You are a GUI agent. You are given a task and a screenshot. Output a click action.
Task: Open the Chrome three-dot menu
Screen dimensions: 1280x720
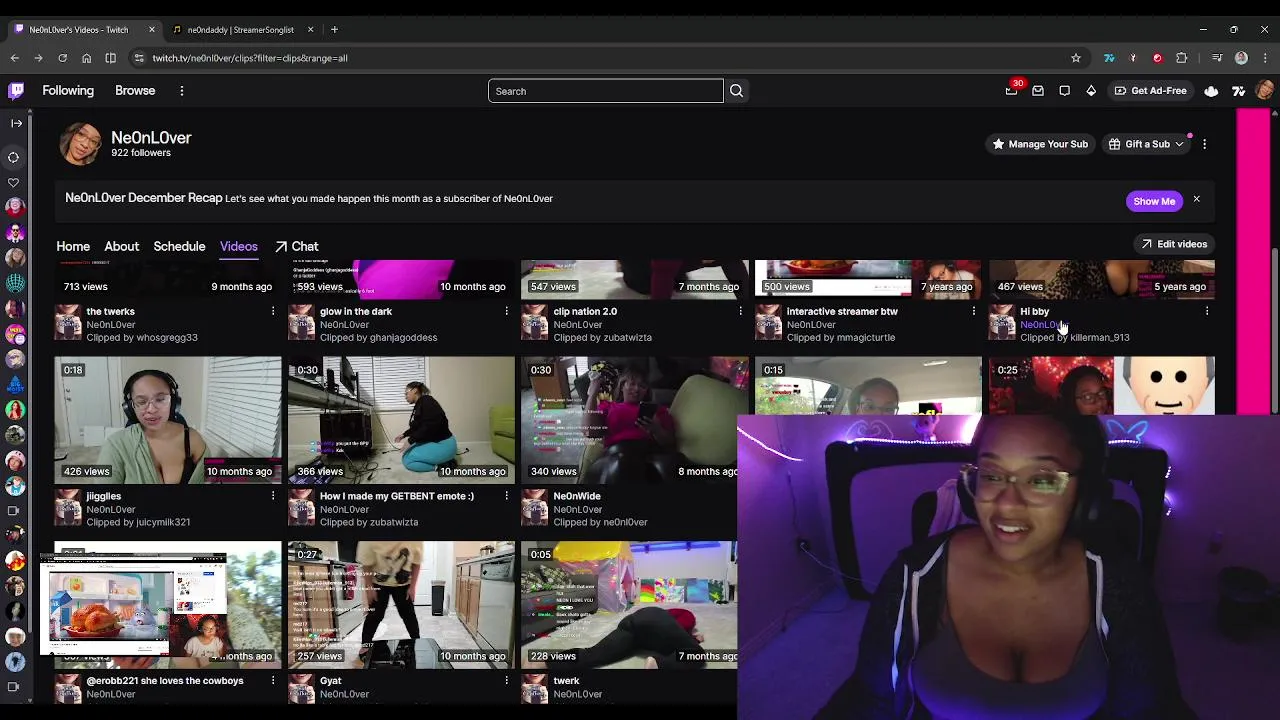click(x=1264, y=58)
